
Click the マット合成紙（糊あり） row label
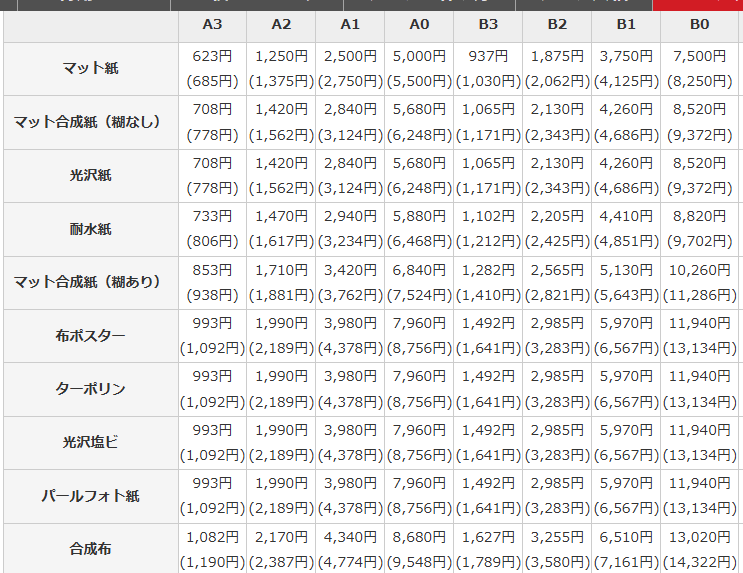pos(91,282)
